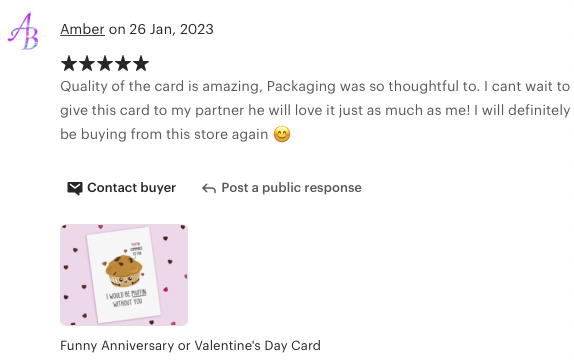Click the line 'Quality of the card is amazing'
The width and height of the screenshot is (574, 361).
(x=161, y=86)
